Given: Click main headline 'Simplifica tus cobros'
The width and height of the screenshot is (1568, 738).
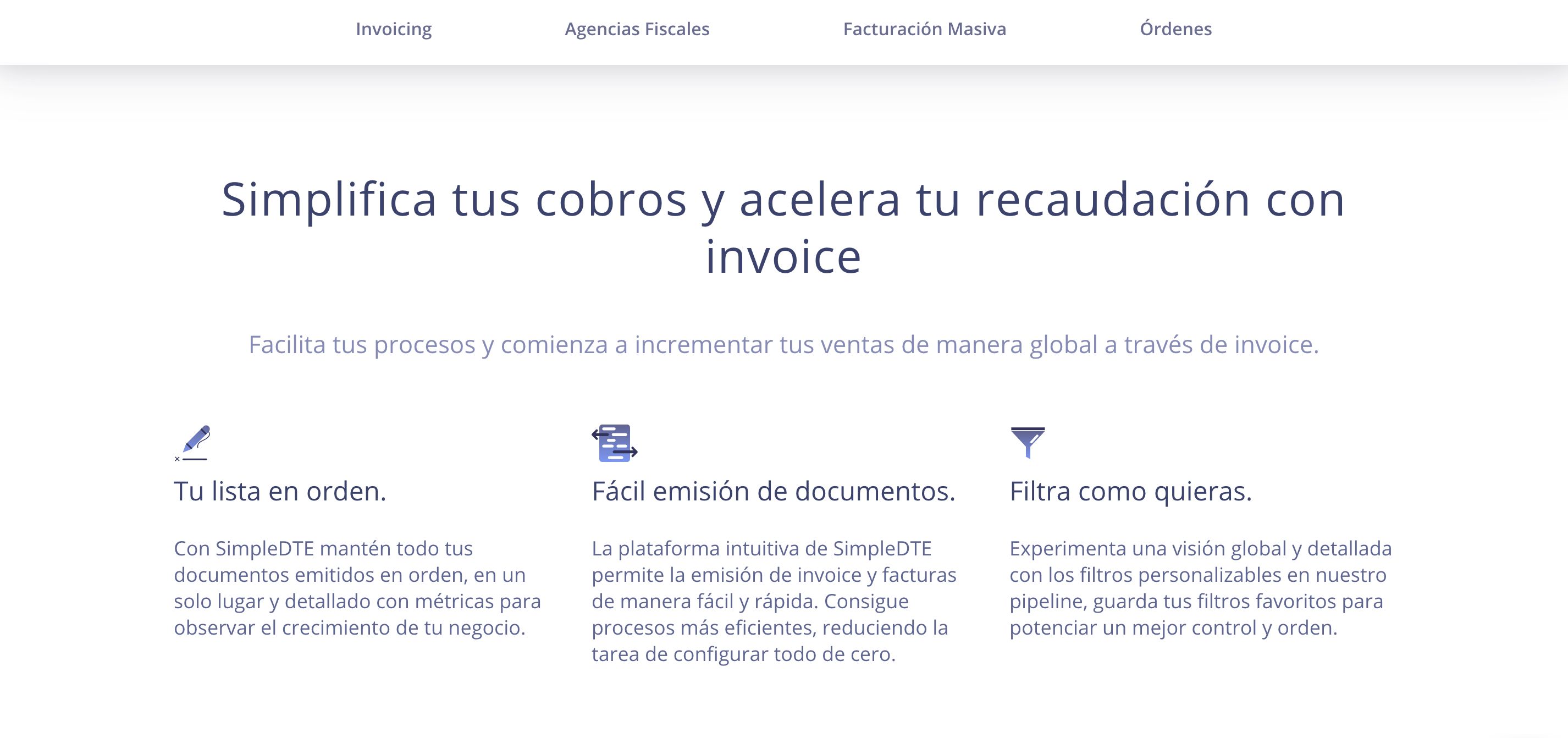Looking at the screenshot, I should pyautogui.click(x=783, y=200).
